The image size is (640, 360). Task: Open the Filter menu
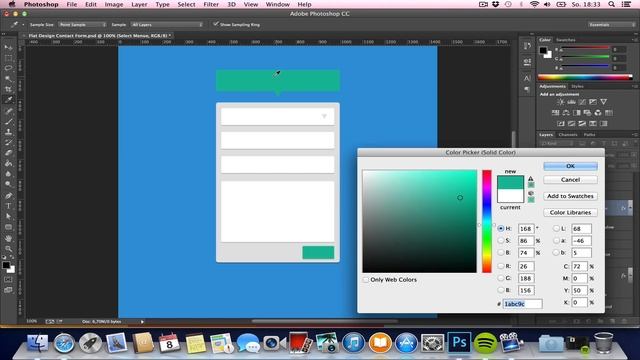211,4
